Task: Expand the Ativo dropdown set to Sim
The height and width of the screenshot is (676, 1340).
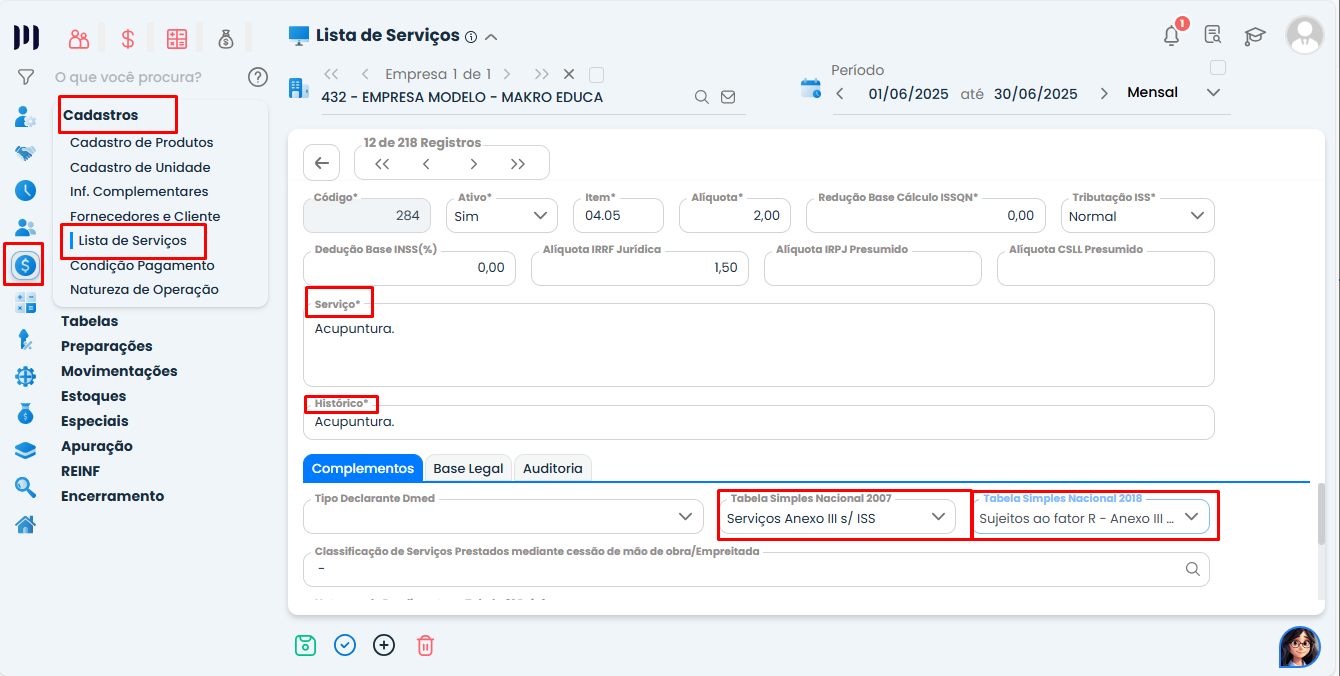Action: click(501, 215)
